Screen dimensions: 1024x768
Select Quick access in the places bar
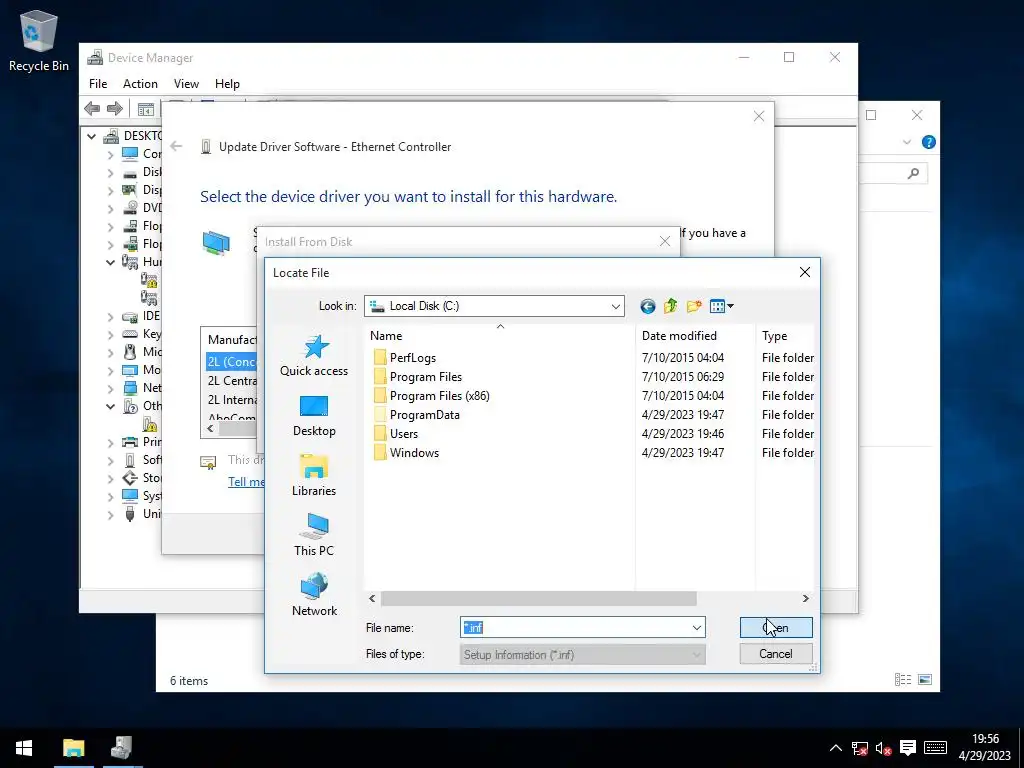314,355
